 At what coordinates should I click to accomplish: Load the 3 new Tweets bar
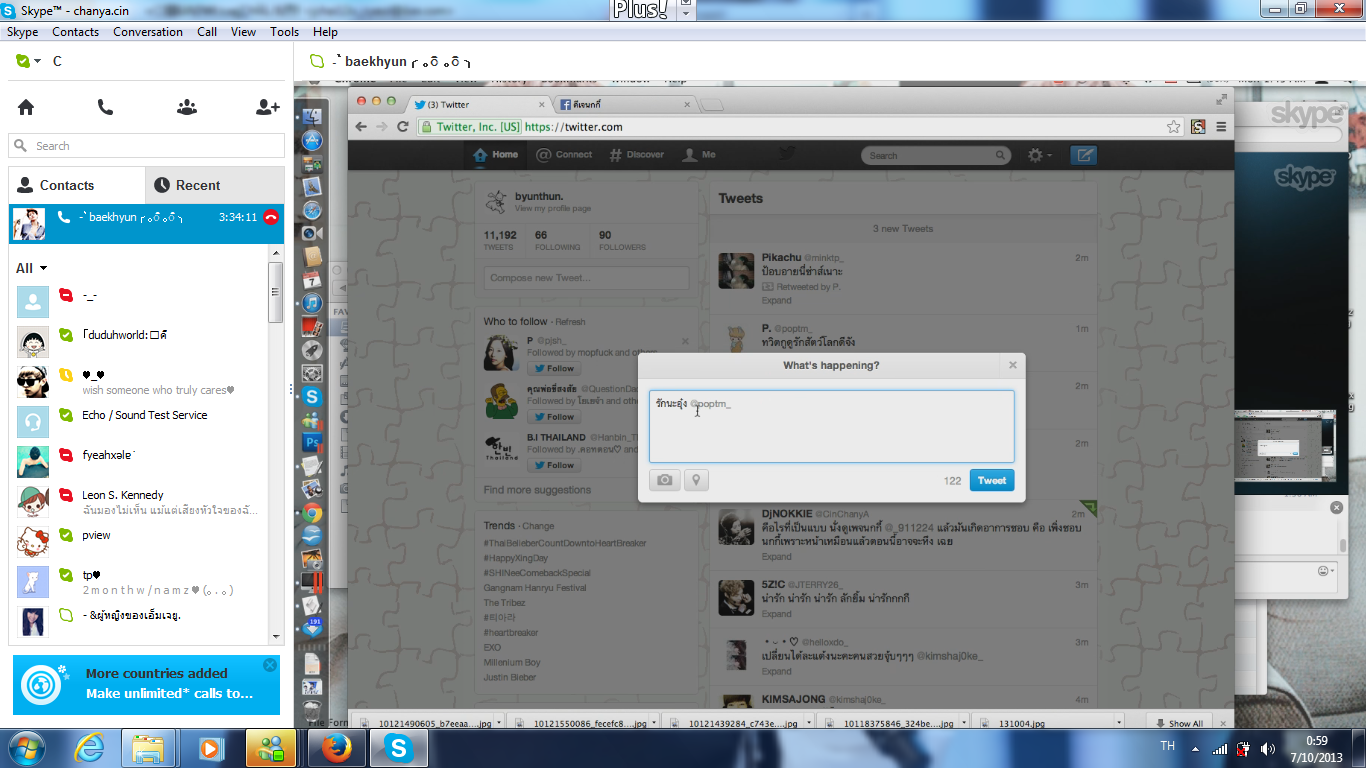click(x=902, y=228)
